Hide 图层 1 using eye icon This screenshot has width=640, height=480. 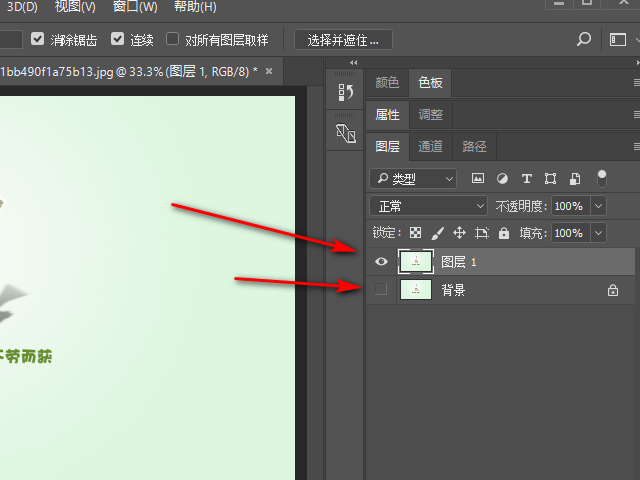[381, 261]
